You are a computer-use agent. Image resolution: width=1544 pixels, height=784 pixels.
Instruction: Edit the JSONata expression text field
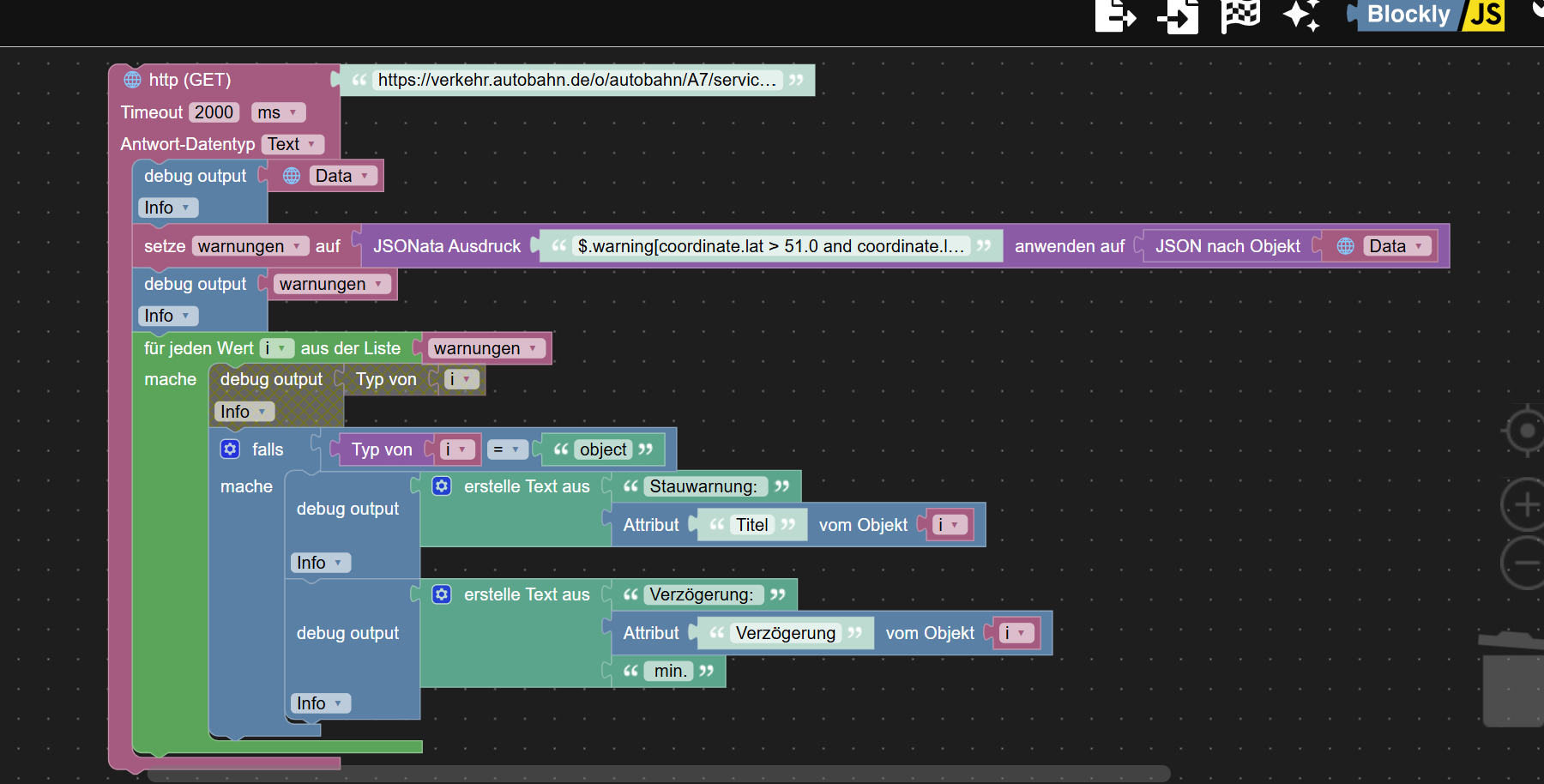(x=771, y=246)
